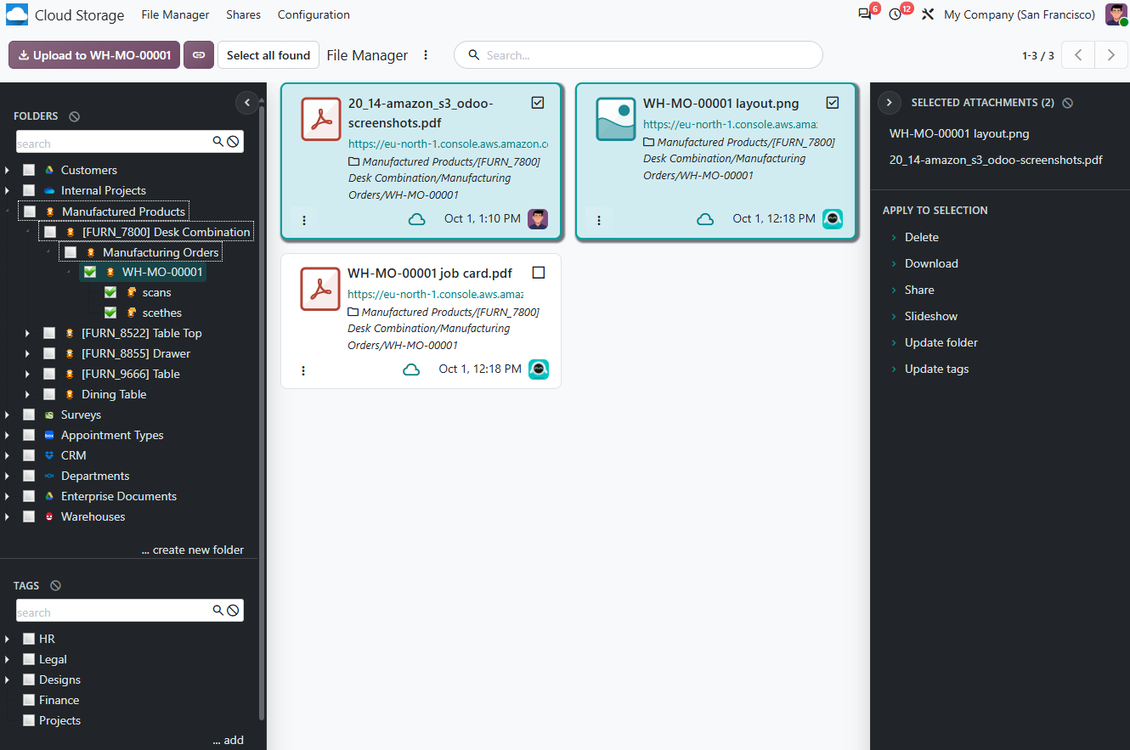Tick the Customers folder checkbox
1130x750 pixels.
[29, 170]
